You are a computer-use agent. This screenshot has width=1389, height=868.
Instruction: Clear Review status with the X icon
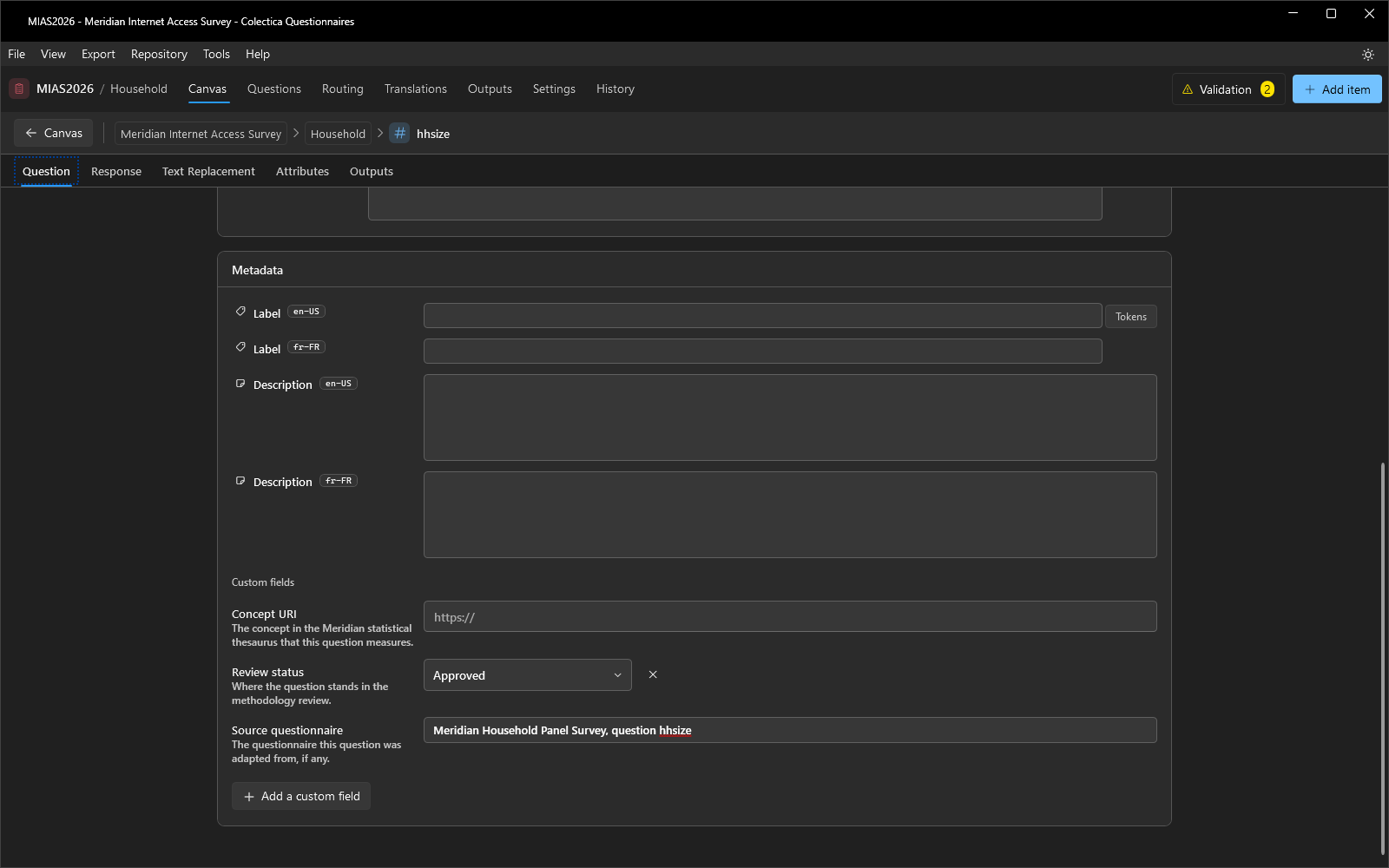[x=653, y=674]
